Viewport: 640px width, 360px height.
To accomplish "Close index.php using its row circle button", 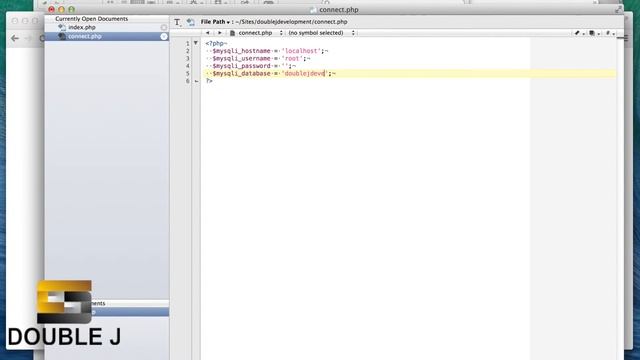I will (164, 27).
